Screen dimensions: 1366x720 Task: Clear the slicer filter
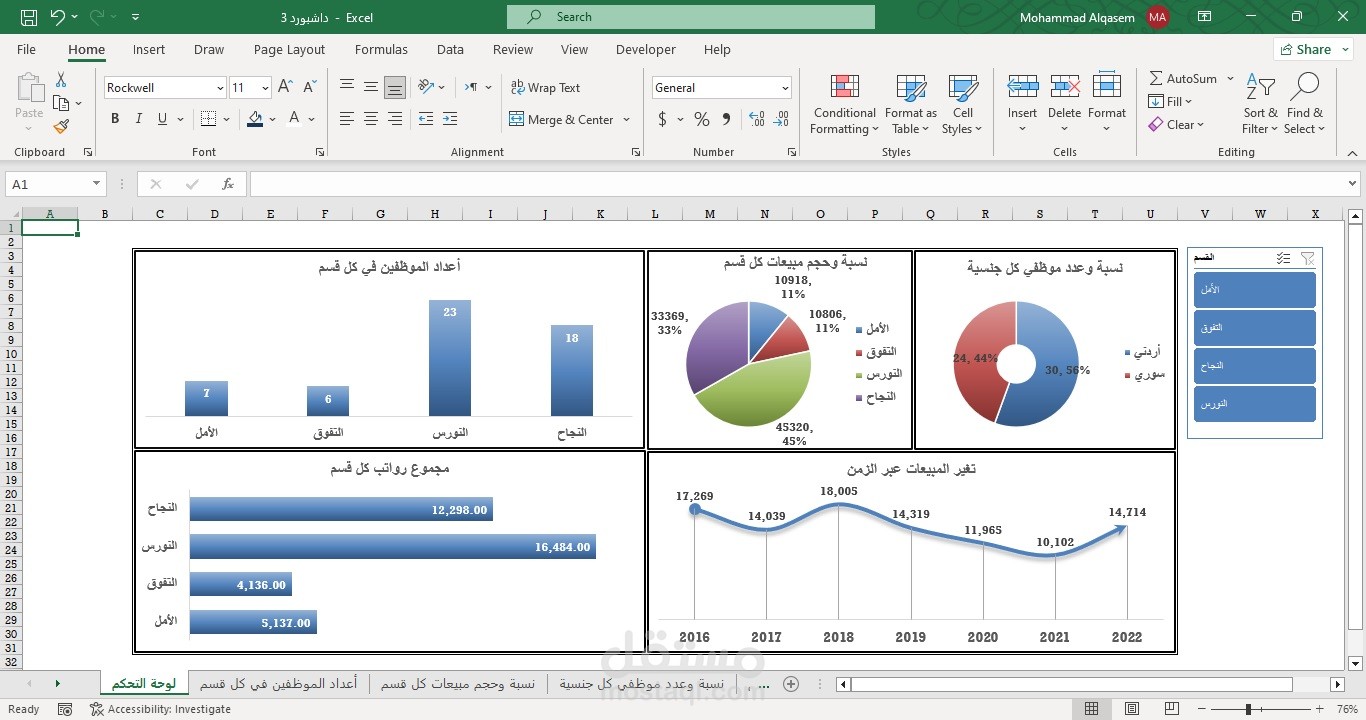1307,258
